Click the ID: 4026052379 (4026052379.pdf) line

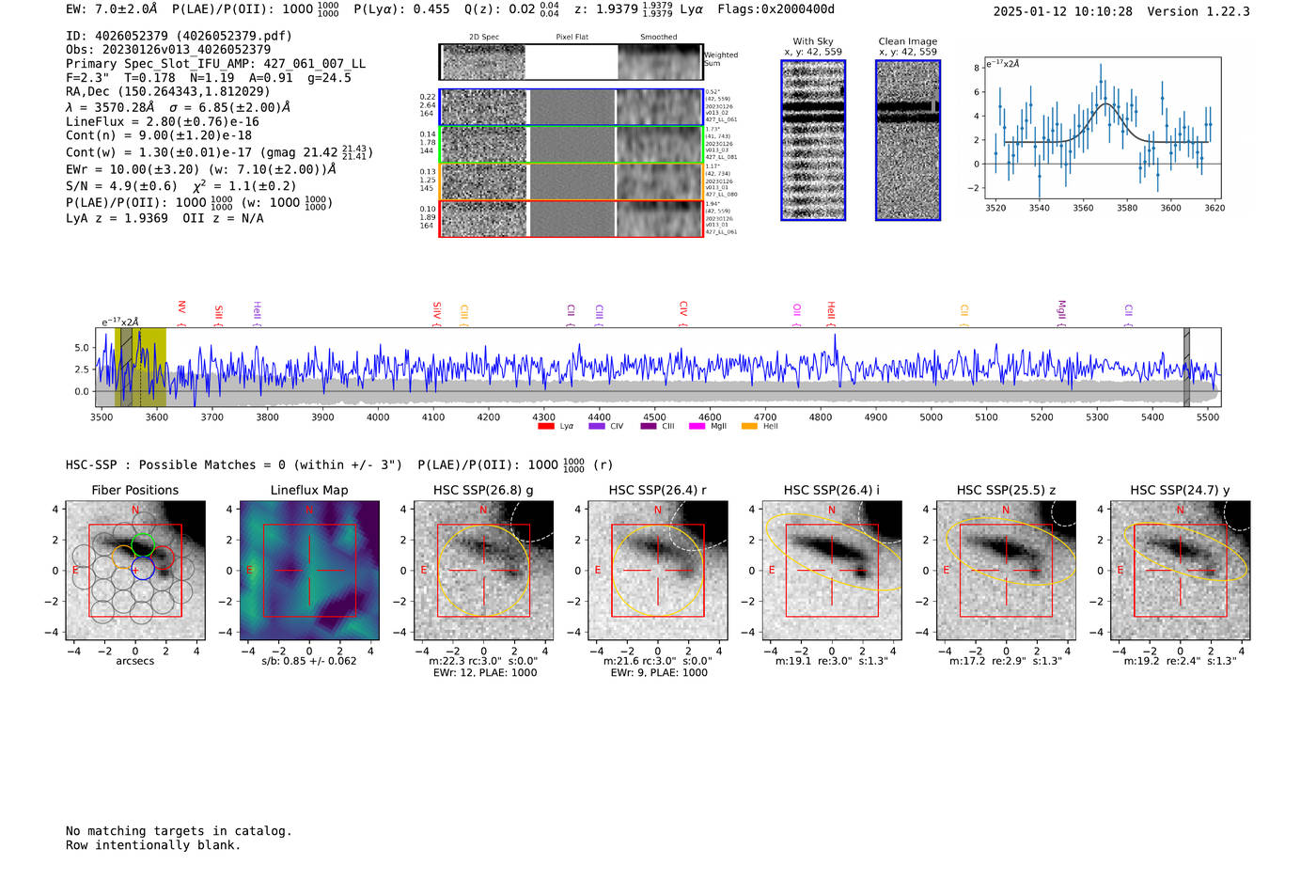(179, 36)
